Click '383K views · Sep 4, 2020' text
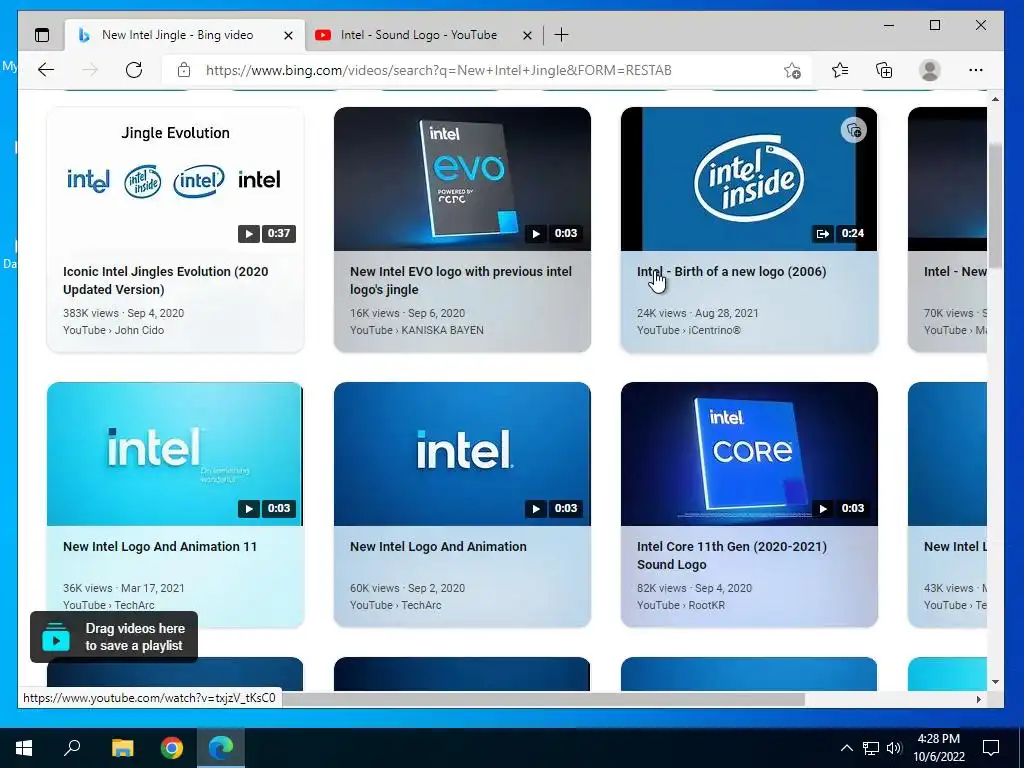The height and width of the screenshot is (768, 1024). 123,313
